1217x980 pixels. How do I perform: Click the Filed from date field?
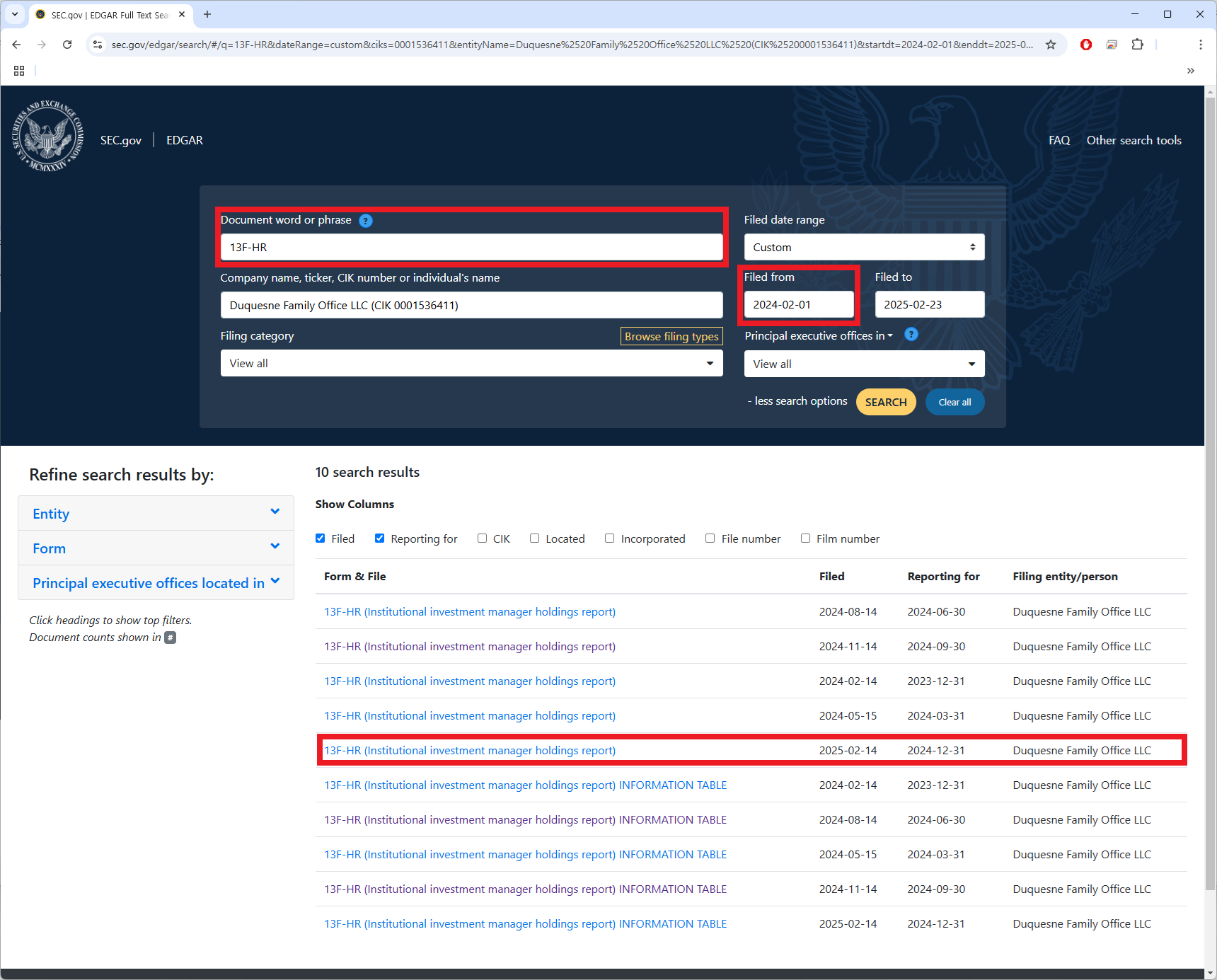click(799, 304)
